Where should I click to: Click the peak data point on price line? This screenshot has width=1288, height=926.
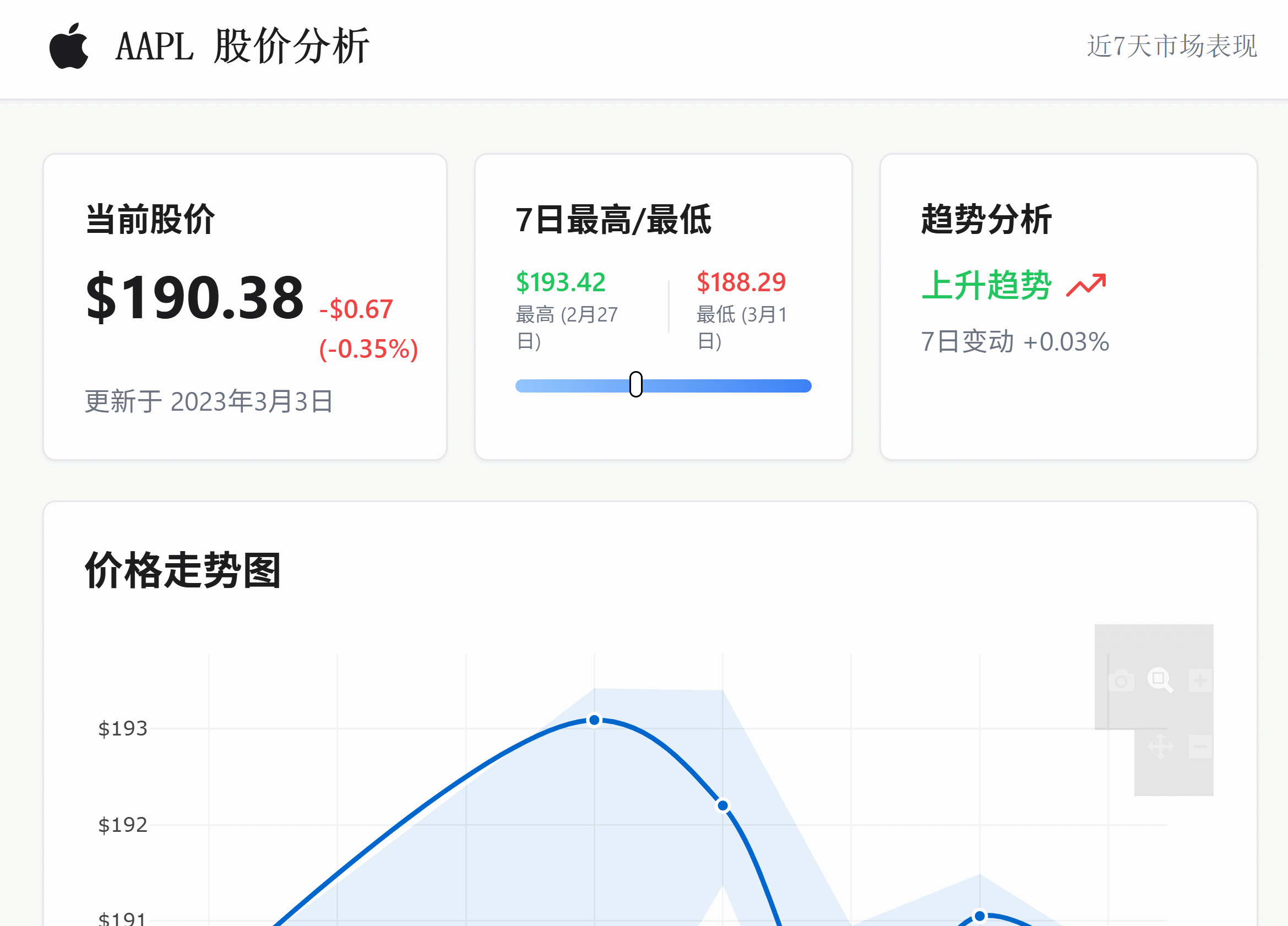(594, 720)
